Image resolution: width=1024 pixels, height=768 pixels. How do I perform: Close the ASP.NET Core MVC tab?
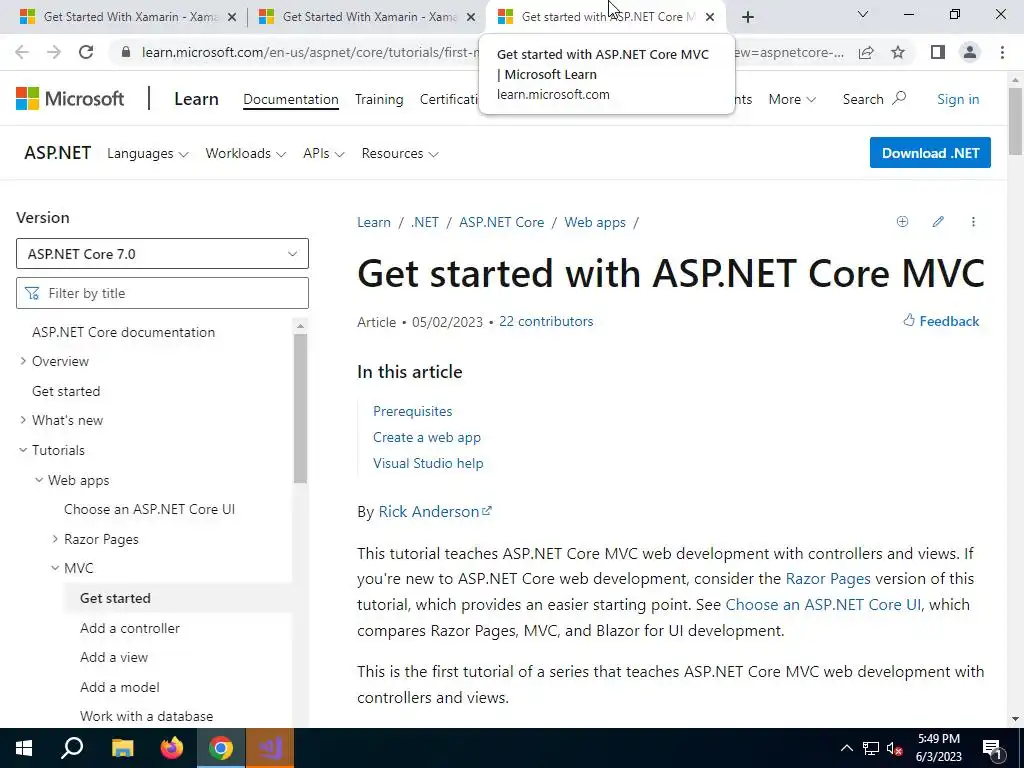[710, 17]
